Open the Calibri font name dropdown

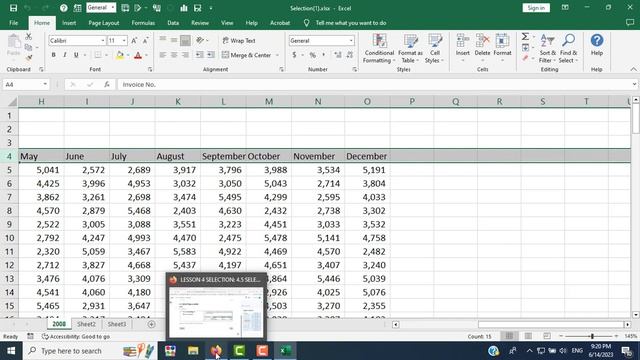tap(103, 41)
